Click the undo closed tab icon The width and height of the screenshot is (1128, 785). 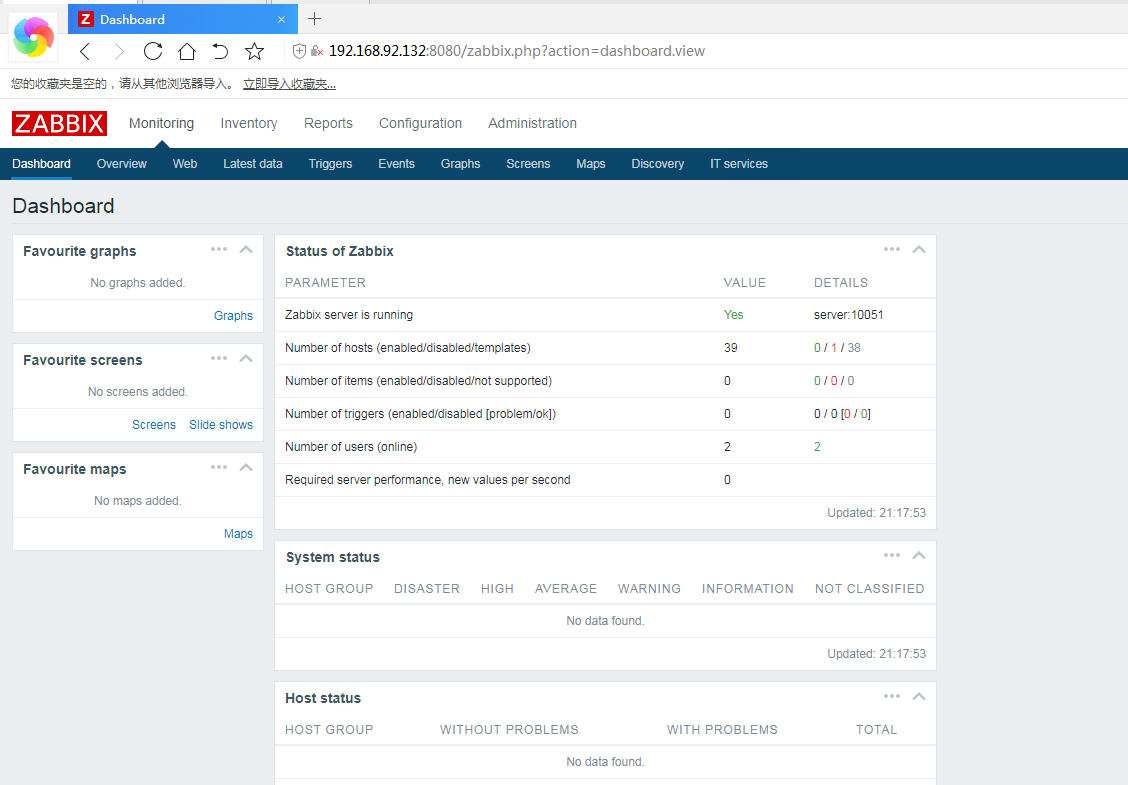coord(220,51)
